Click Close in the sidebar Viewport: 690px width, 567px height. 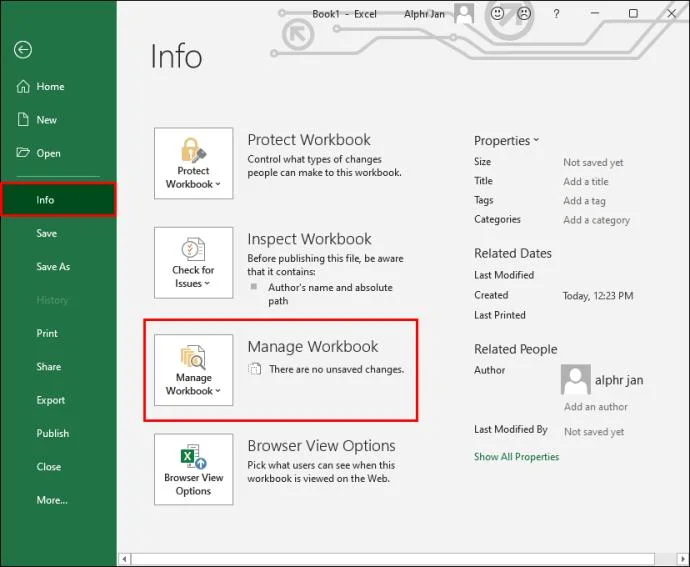tap(58, 467)
